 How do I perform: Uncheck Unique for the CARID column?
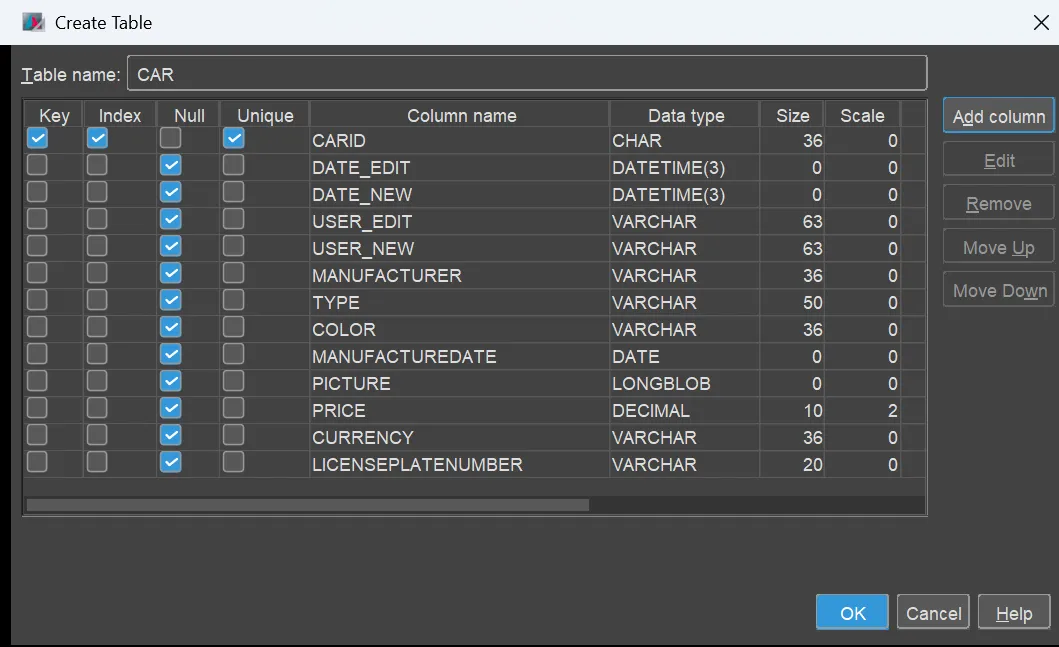click(x=234, y=138)
